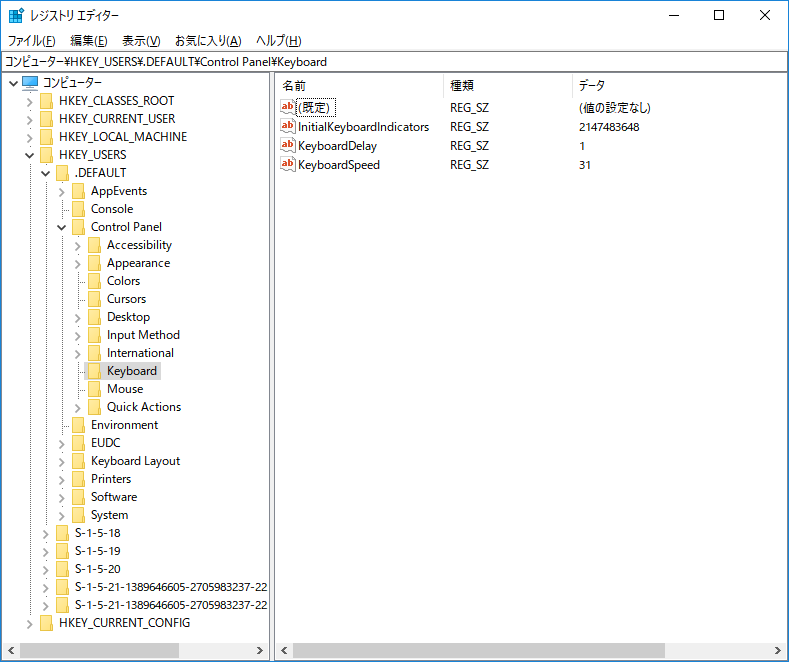
Task: Expand the Input Method key
Action: pyautogui.click(x=78, y=336)
